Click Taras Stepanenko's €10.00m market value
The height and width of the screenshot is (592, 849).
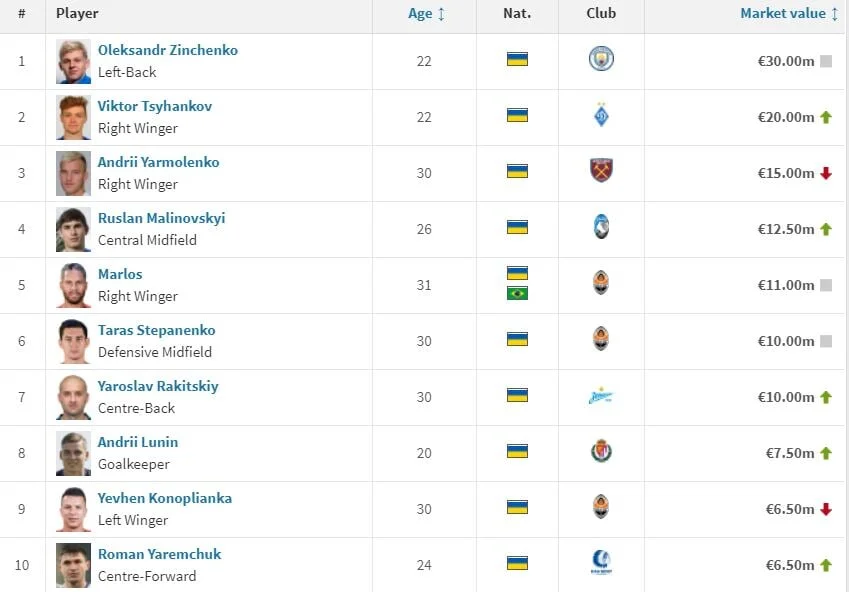(786, 341)
